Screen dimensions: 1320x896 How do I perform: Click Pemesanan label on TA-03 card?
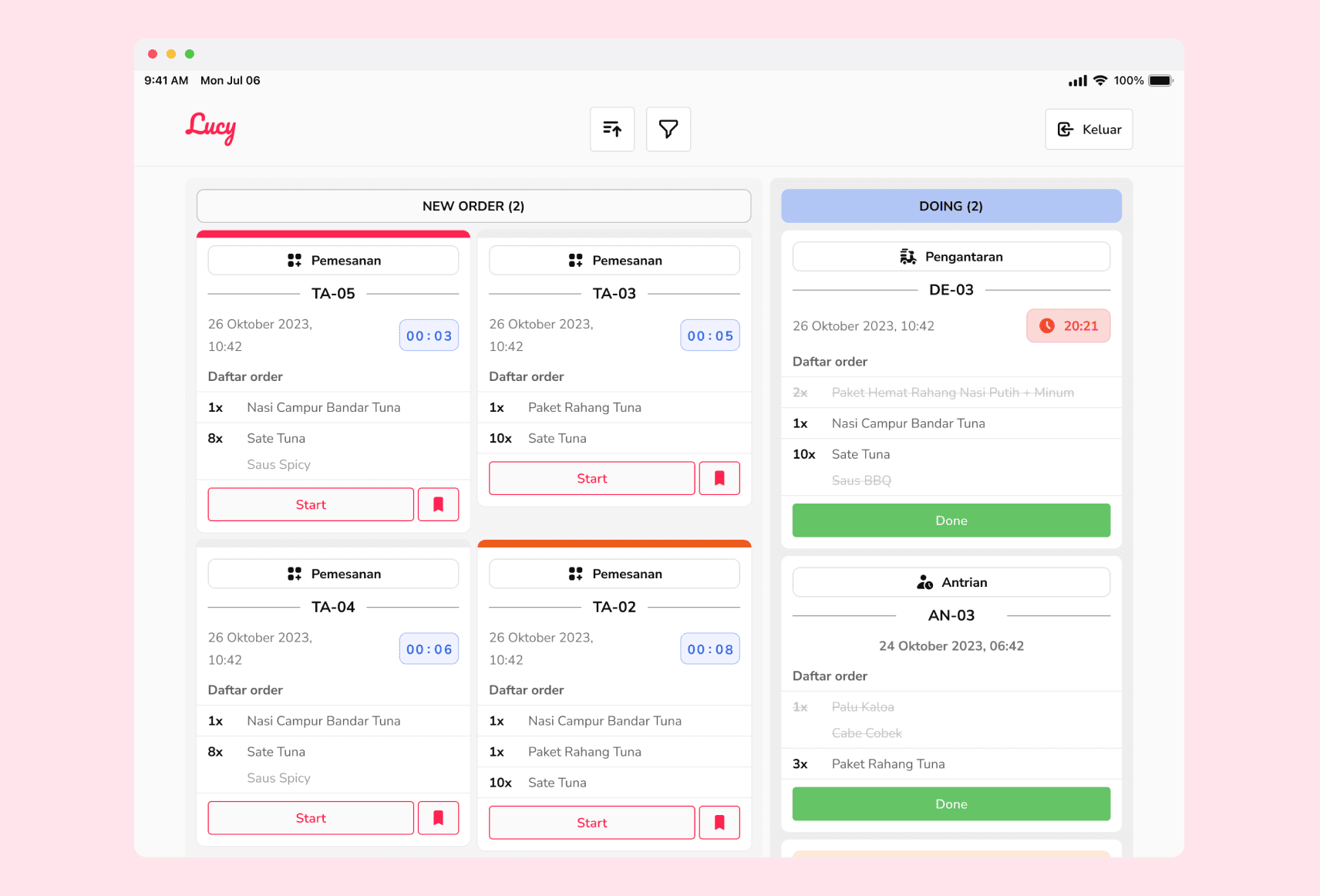point(615,261)
